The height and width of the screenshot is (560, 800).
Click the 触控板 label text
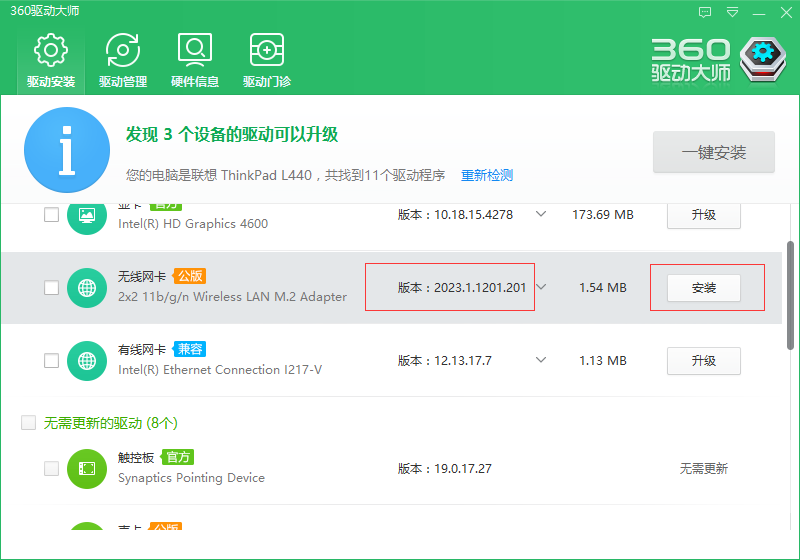(x=136, y=457)
